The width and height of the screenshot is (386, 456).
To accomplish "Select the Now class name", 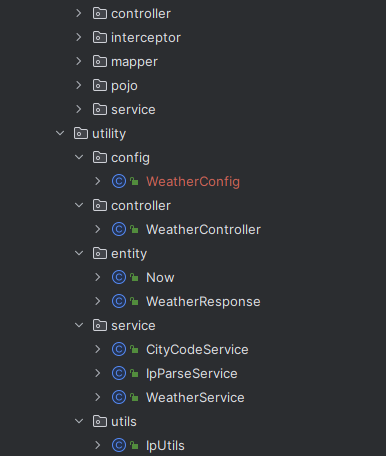I will click(x=160, y=278).
